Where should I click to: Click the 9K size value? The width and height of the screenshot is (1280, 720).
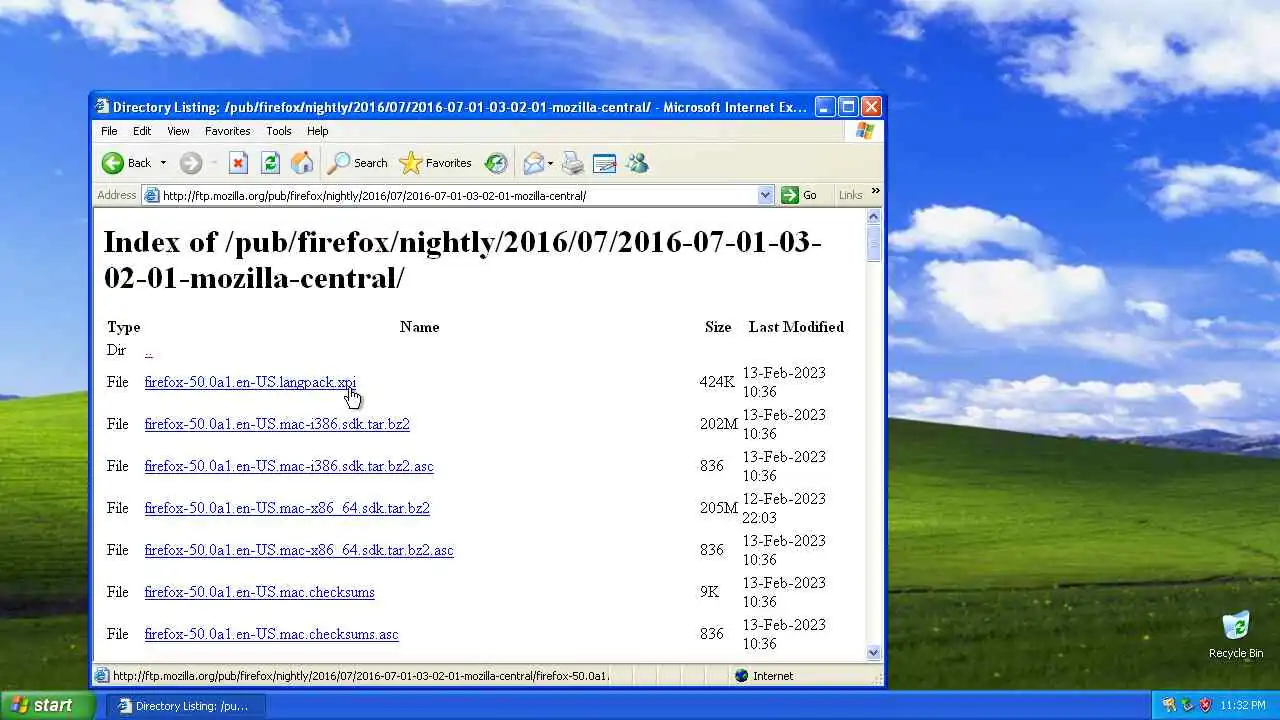[x=709, y=592]
